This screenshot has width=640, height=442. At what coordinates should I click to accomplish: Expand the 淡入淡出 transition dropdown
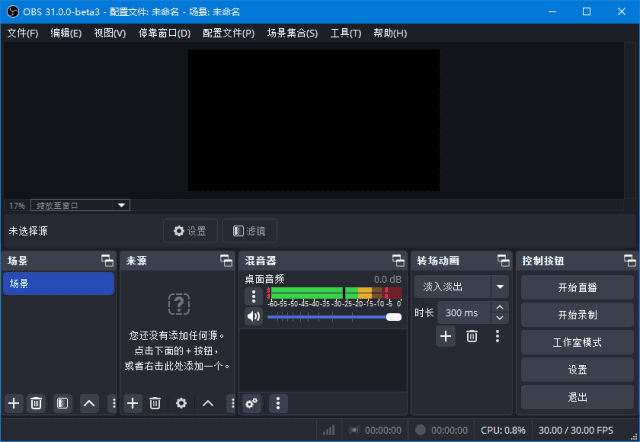click(500, 286)
